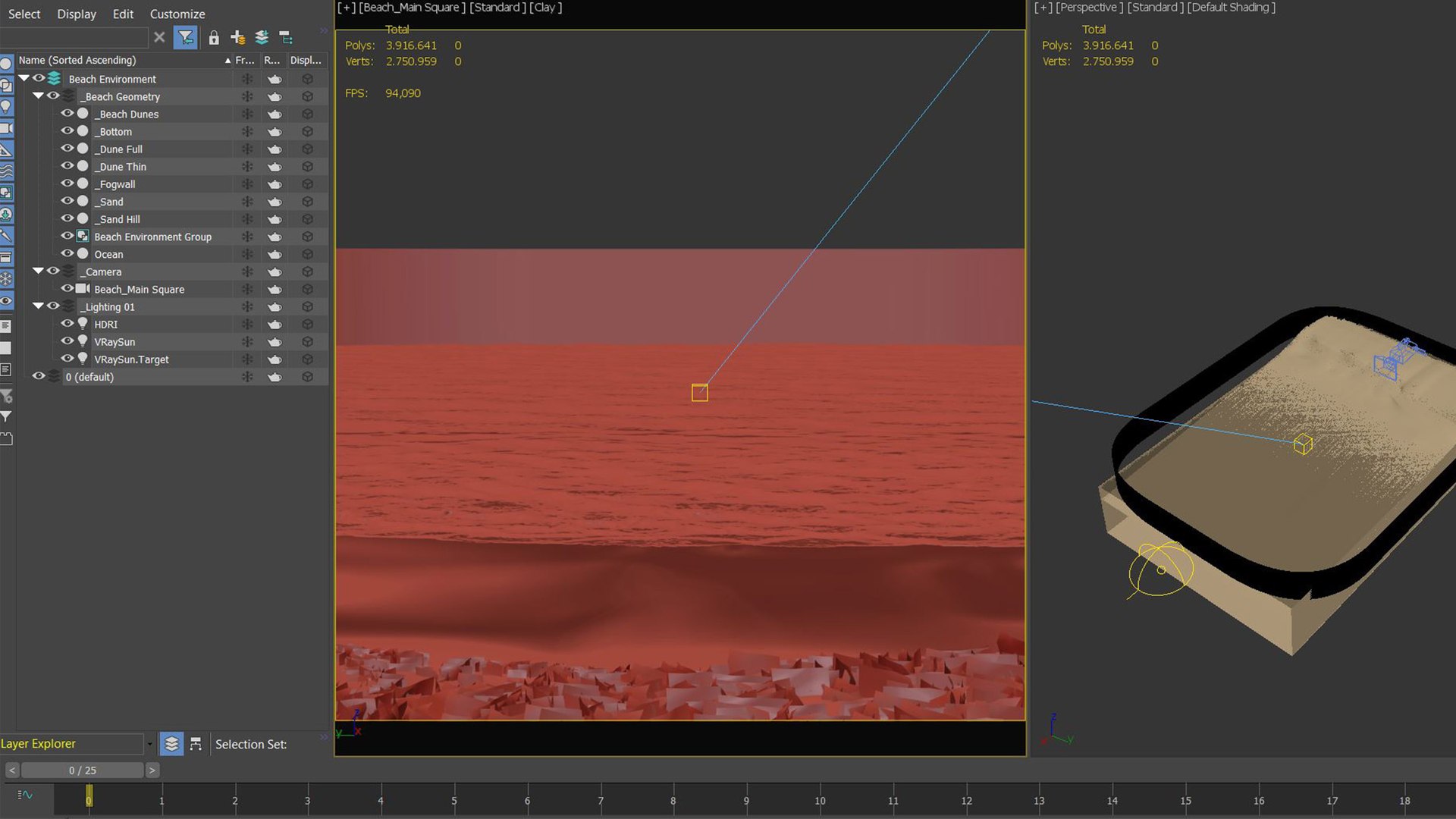Click the funnel with gear filter icon
Viewport: 1456px width, 819px height.
point(6,396)
